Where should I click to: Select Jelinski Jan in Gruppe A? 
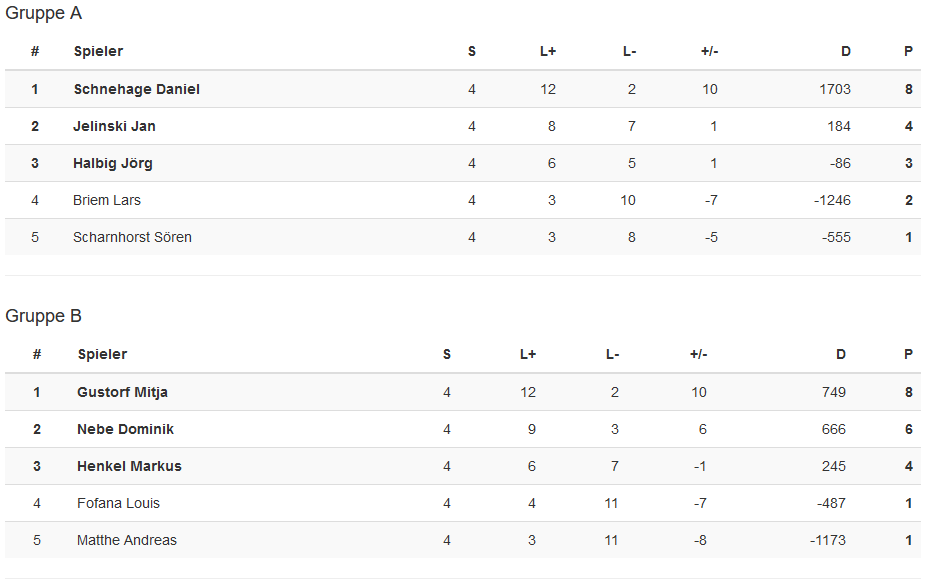point(114,126)
